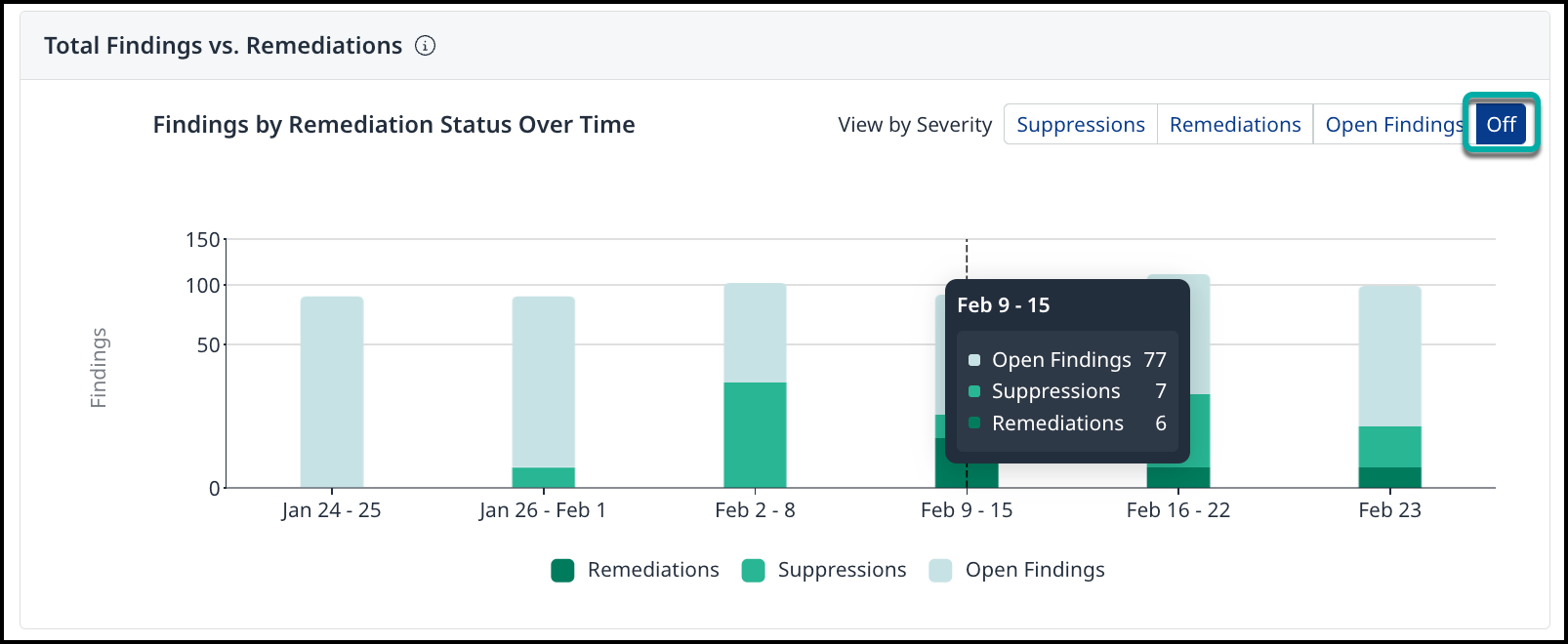Click the Open Findings legend color swatch
Image resolution: width=1568 pixels, height=644 pixels.
click(x=940, y=571)
